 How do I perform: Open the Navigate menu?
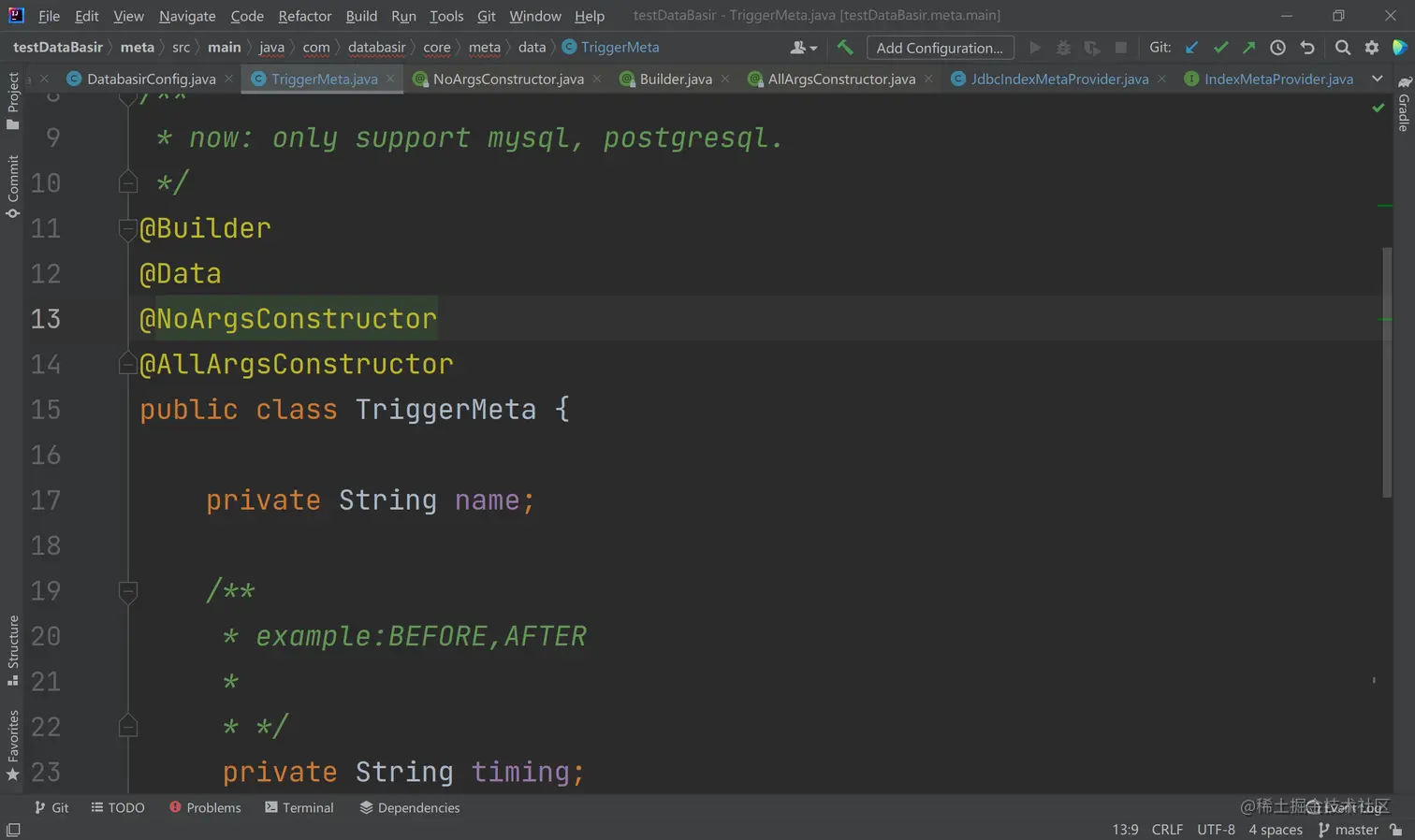(x=187, y=16)
